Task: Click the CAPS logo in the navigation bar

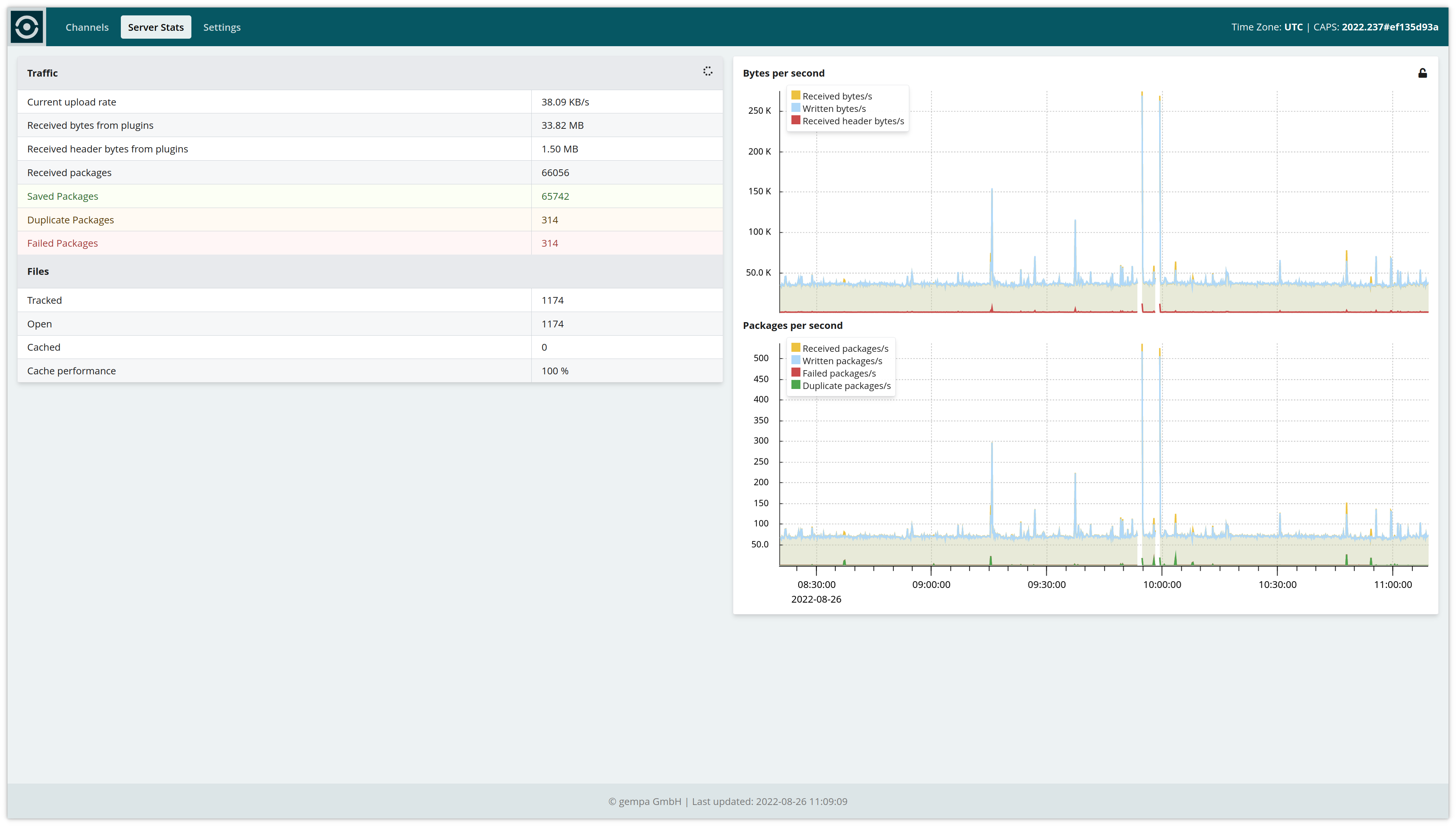Action: [x=27, y=27]
